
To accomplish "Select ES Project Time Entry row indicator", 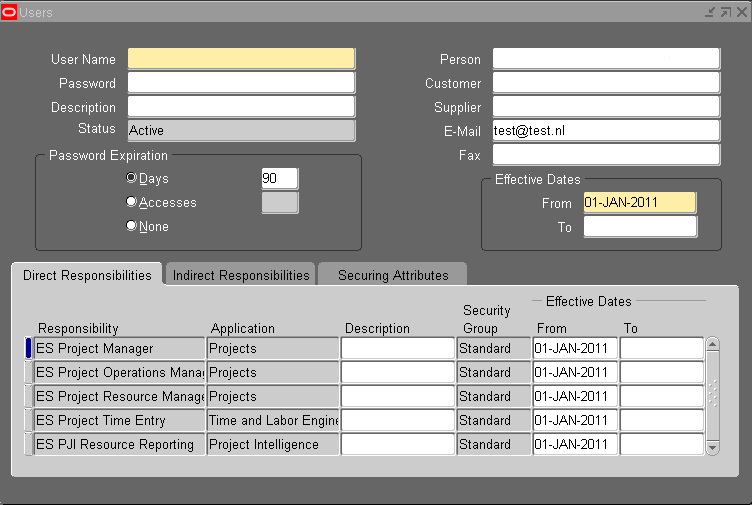I will (29, 420).
